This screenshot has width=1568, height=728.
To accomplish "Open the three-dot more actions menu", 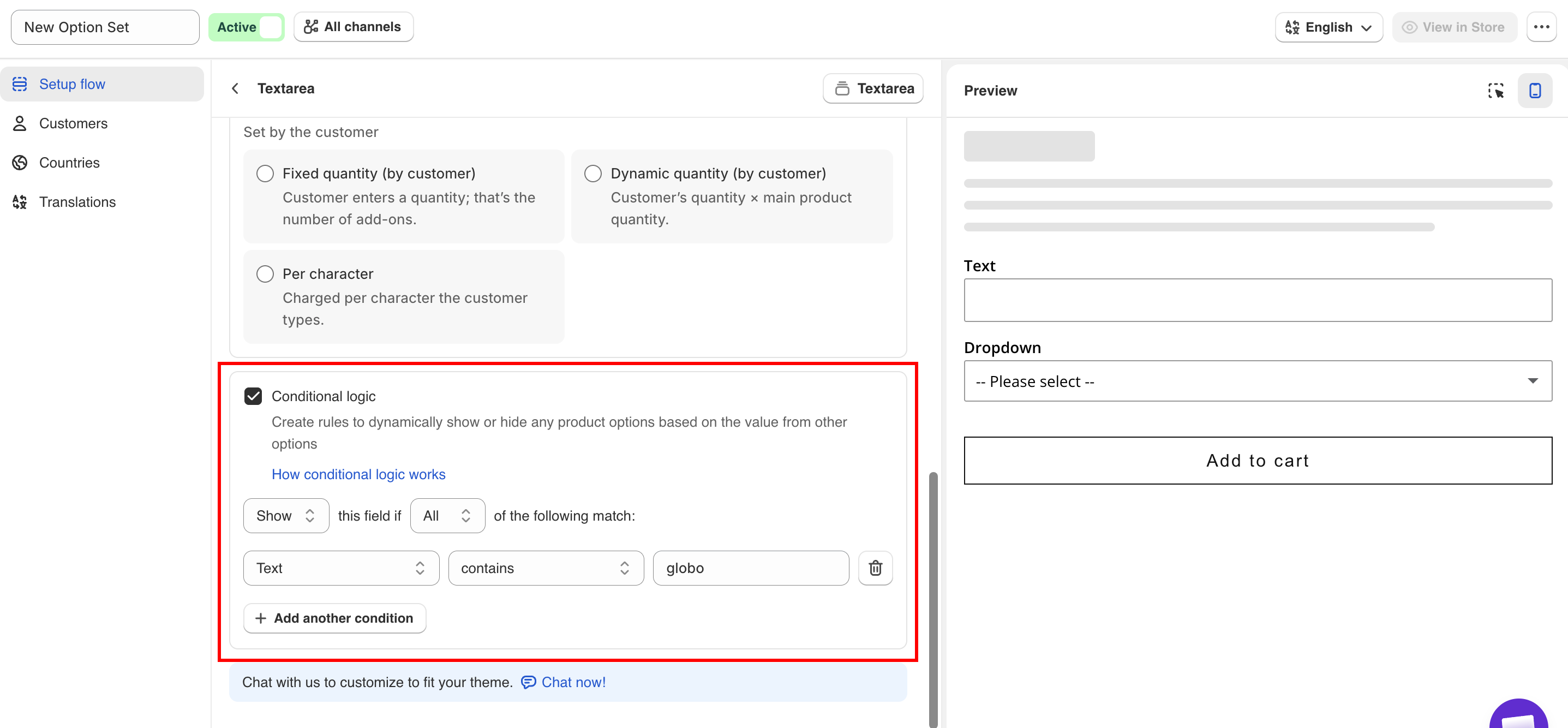I will tap(1541, 27).
